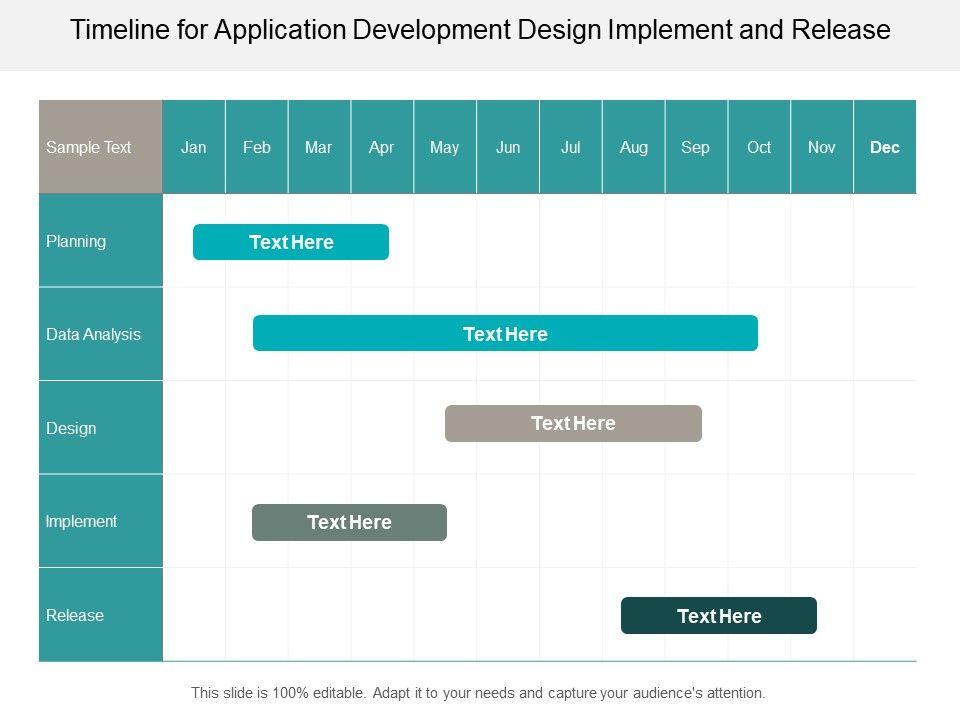Viewport: 960px width, 720px height.
Task: Click the Planning row teal timeline bar
Action: coord(290,242)
